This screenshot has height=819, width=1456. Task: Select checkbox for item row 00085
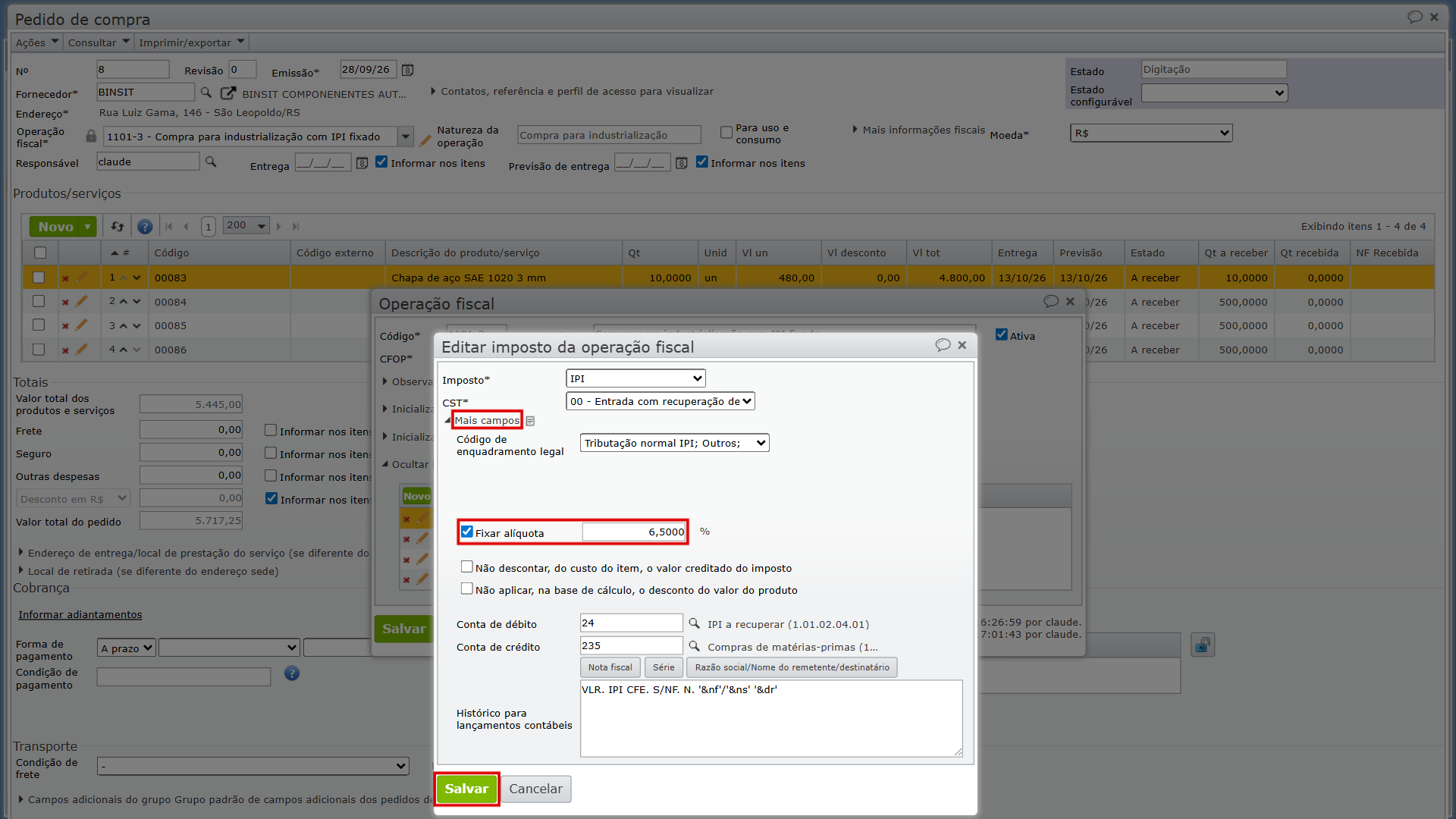[39, 325]
